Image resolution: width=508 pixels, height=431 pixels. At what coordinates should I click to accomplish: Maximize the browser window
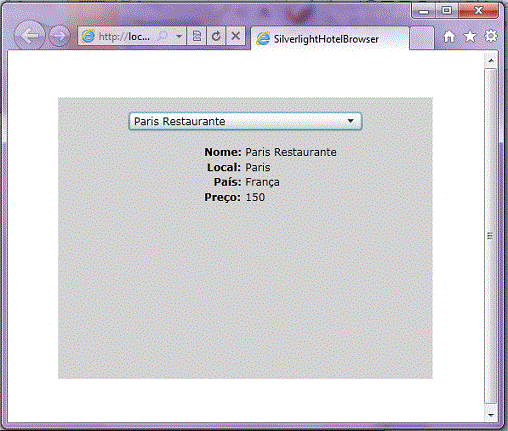(447, 11)
